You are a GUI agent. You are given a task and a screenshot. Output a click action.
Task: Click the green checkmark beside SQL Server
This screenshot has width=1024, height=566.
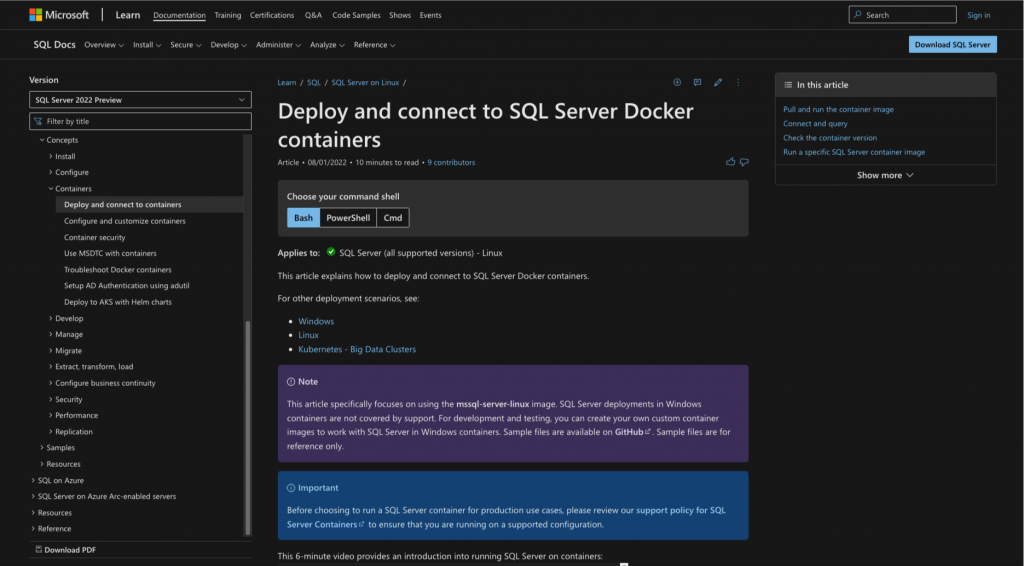331,252
